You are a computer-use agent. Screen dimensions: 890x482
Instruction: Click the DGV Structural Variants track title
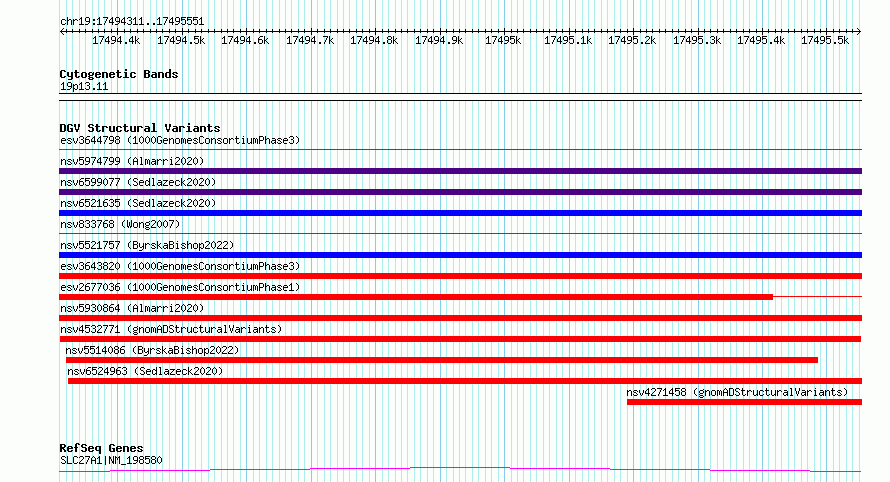point(140,128)
